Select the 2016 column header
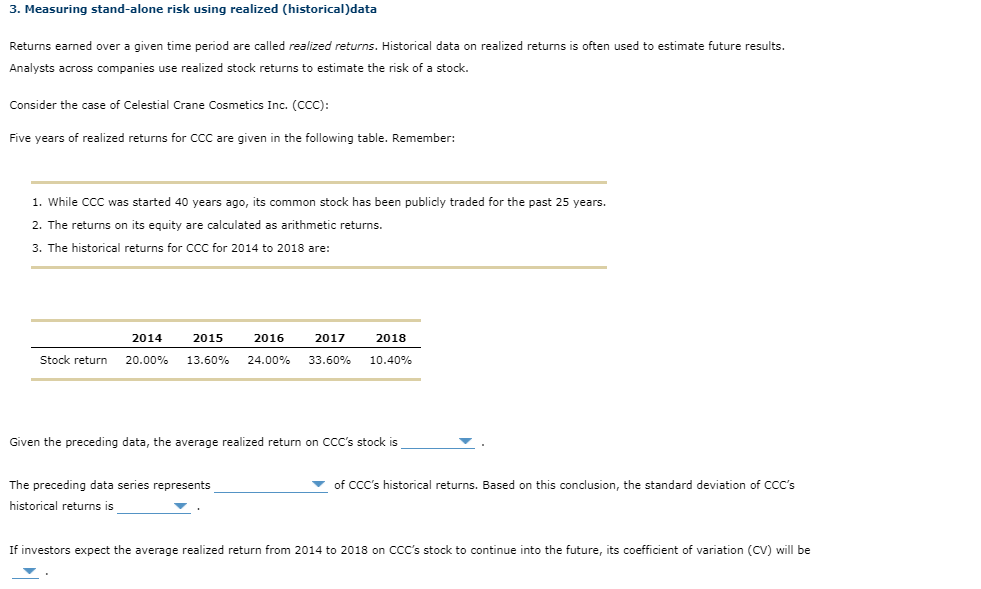 [x=269, y=338]
